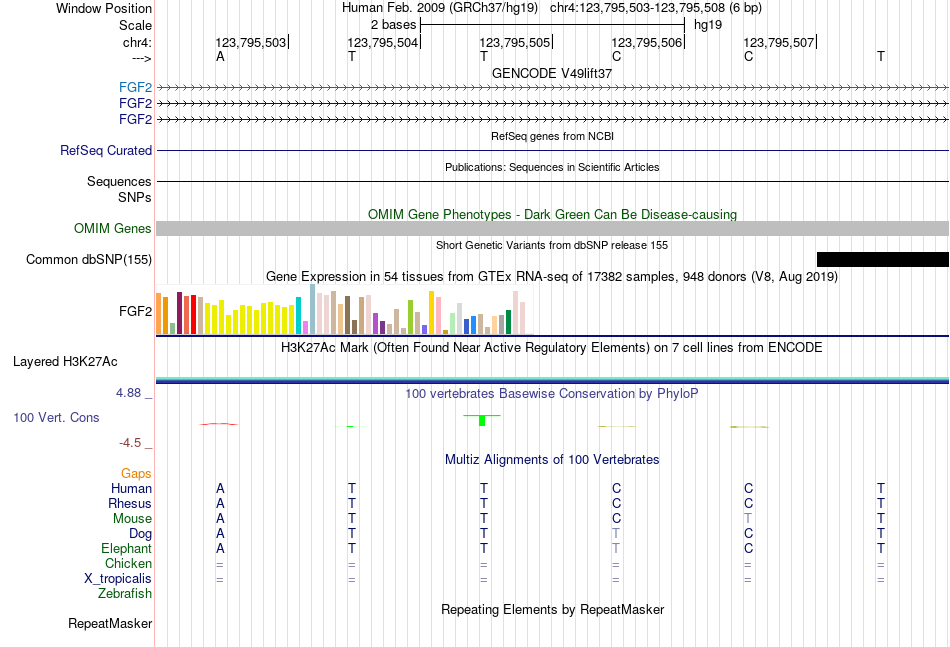Click the X_tropicalis species row label
The width and height of the screenshot is (950, 647).
click(x=118, y=579)
